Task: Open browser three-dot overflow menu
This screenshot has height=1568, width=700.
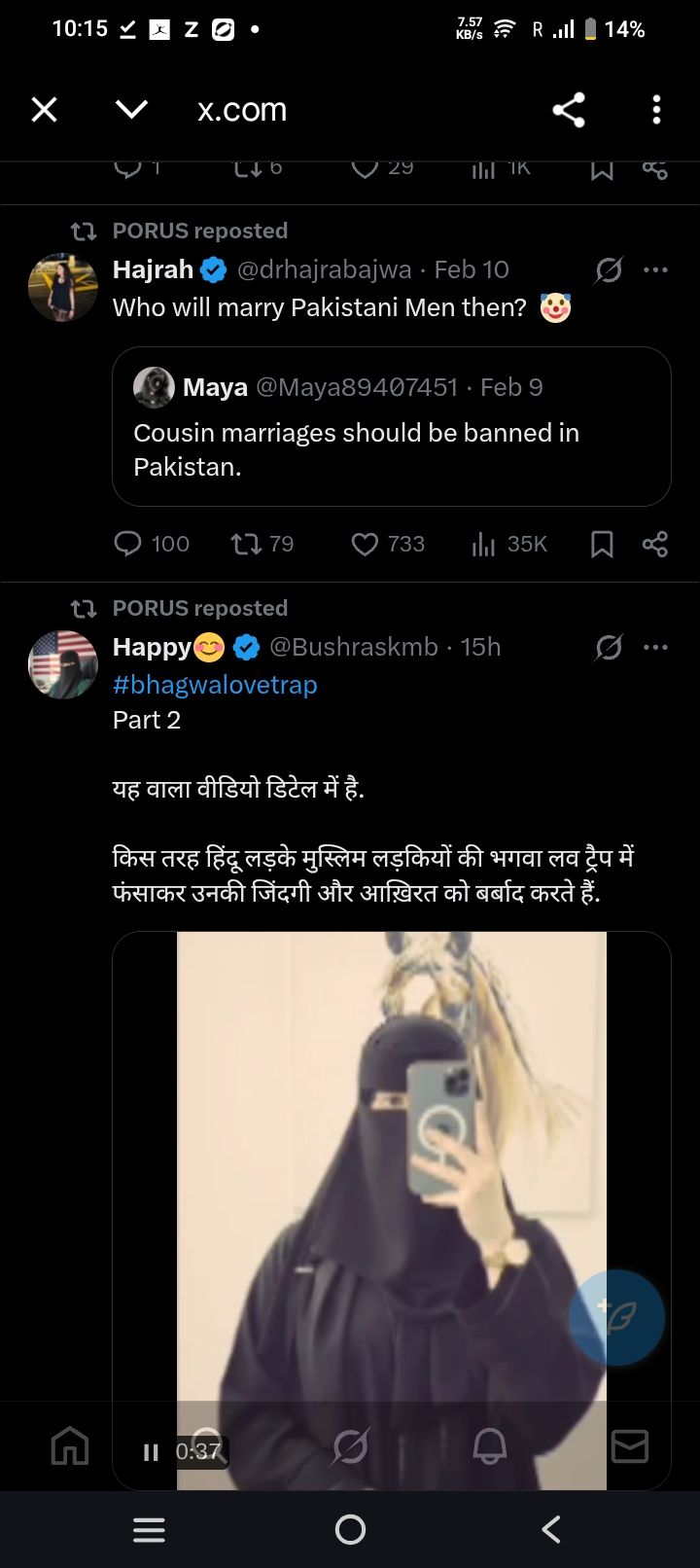Action: click(x=656, y=109)
